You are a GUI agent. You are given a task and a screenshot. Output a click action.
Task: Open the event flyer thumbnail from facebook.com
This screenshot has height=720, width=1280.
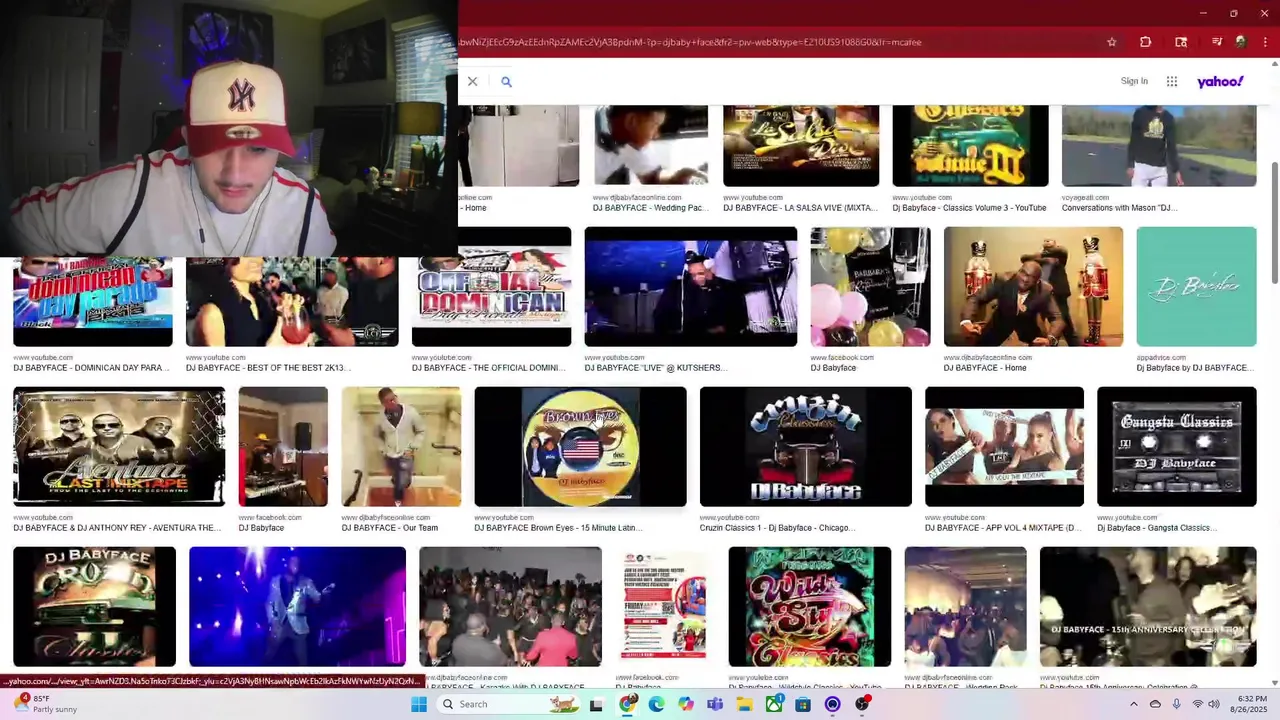665,606
